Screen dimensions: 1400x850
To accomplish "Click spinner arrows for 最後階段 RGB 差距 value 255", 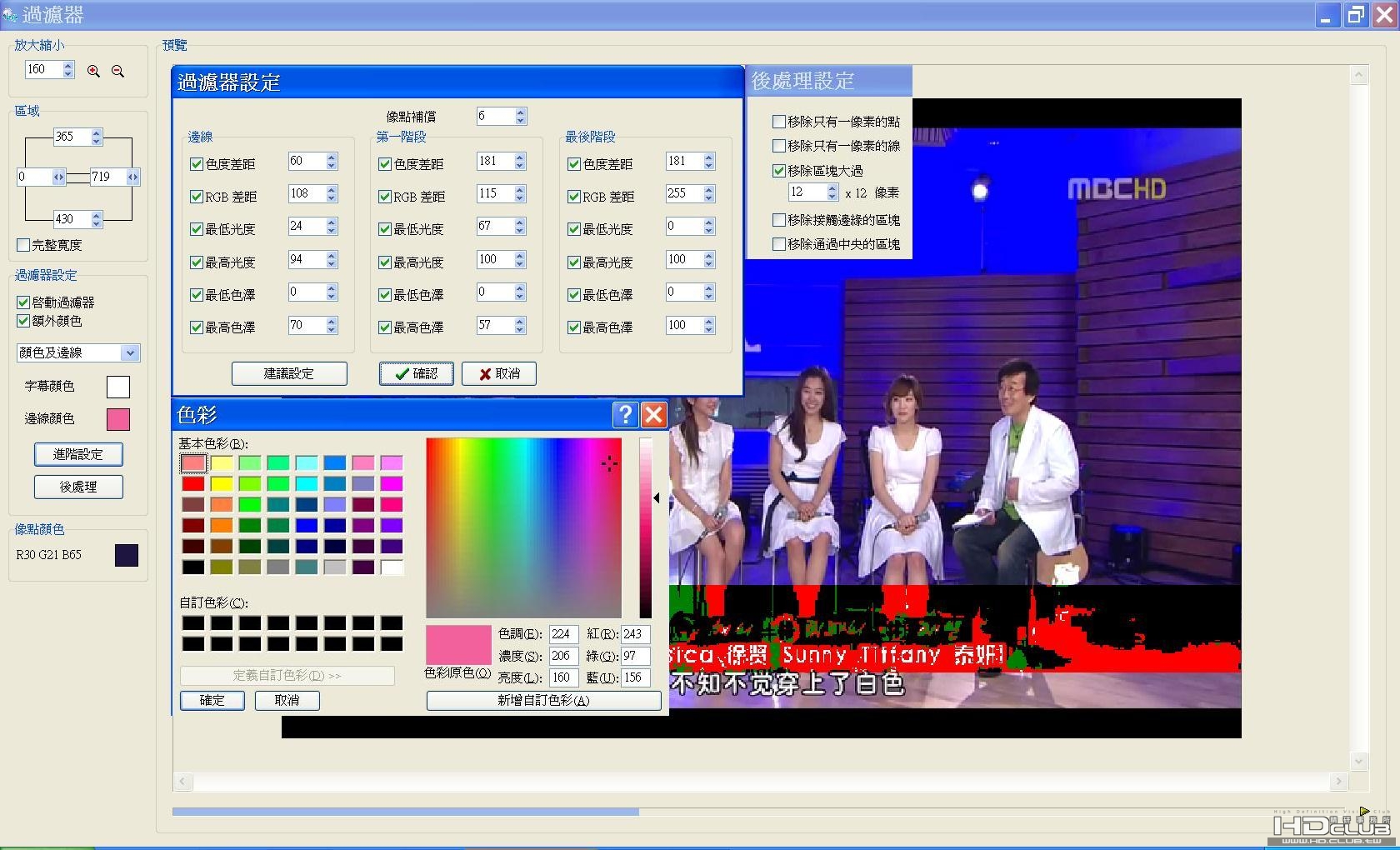I will point(709,193).
